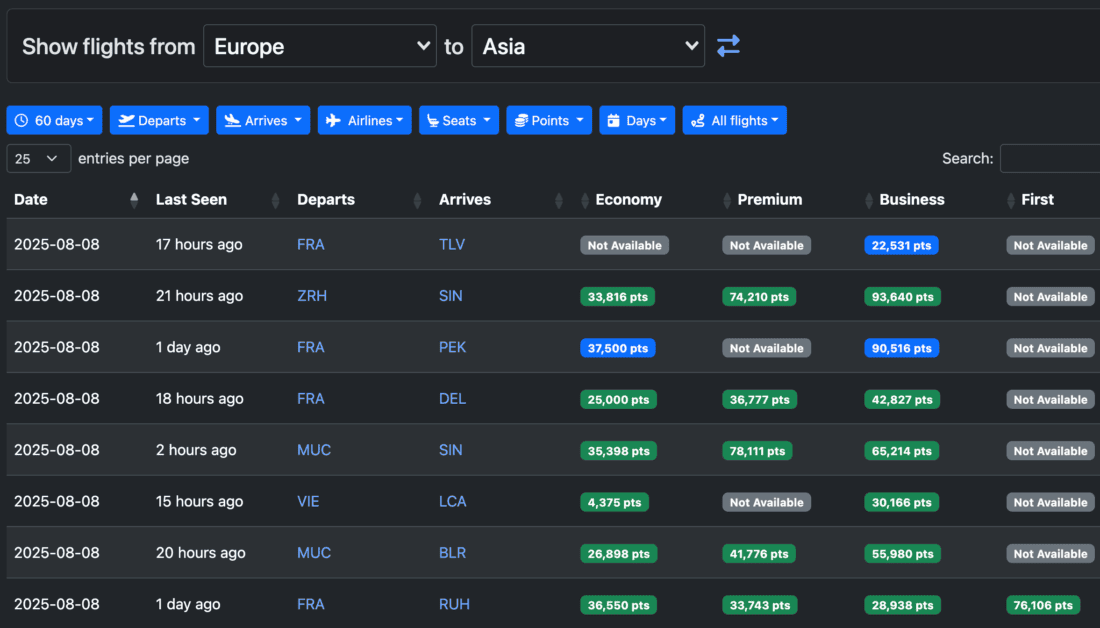Click sort arrows beside Arrives header

pyautogui.click(x=559, y=200)
